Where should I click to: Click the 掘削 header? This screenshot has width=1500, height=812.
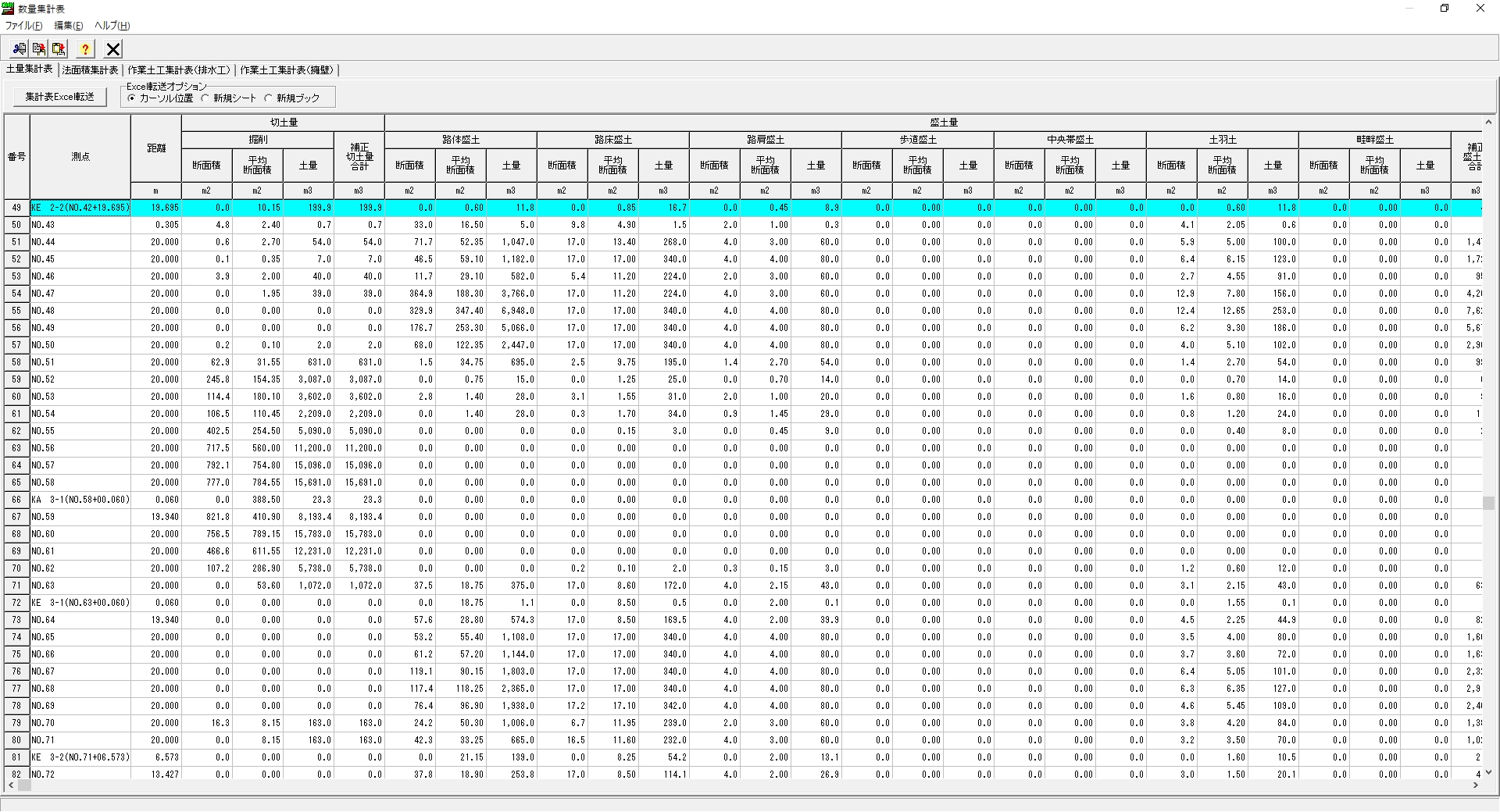pos(258,140)
